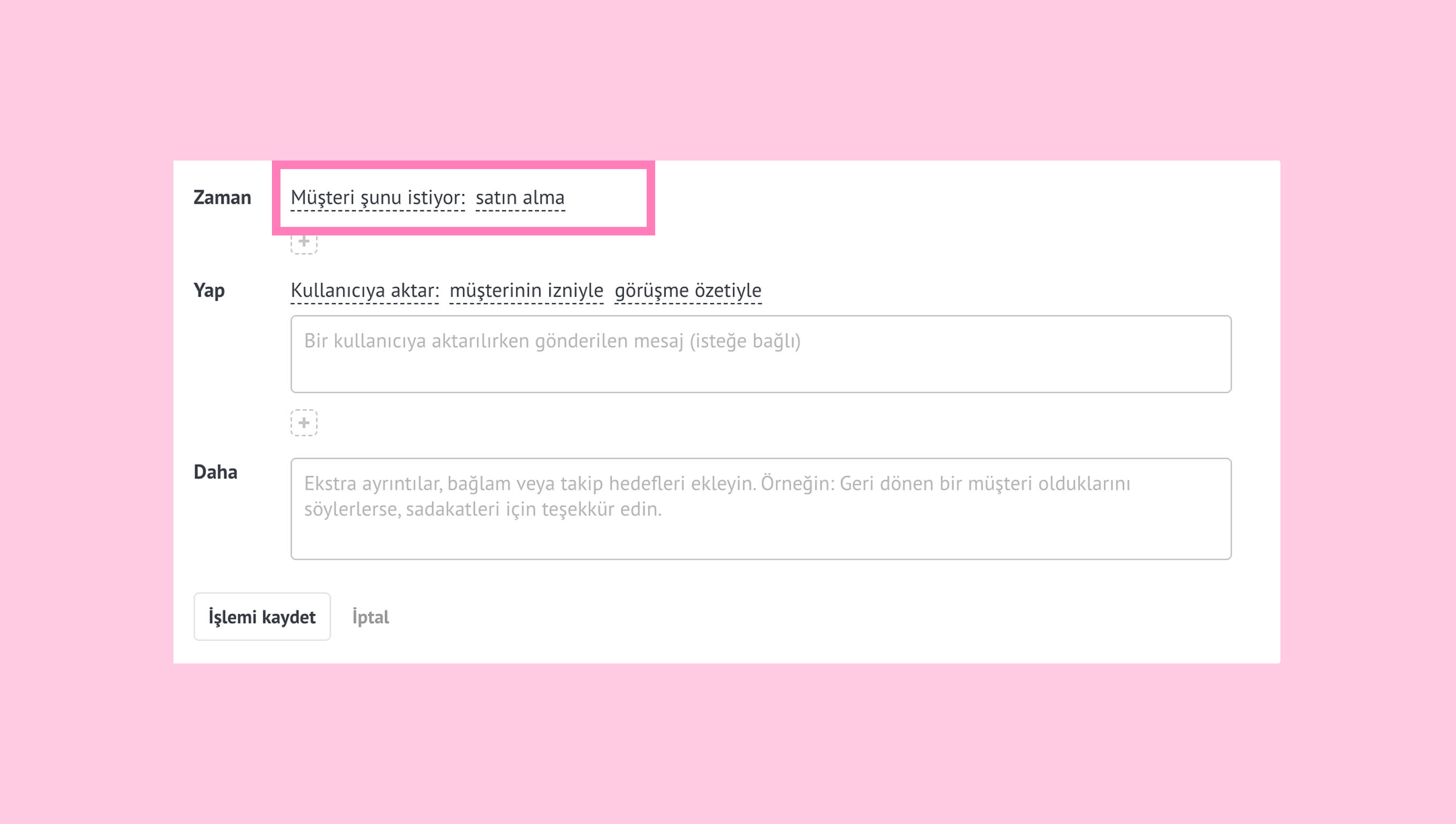
Task: Click the Daha section label
Action: pyautogui.click(x=215, y=472)
